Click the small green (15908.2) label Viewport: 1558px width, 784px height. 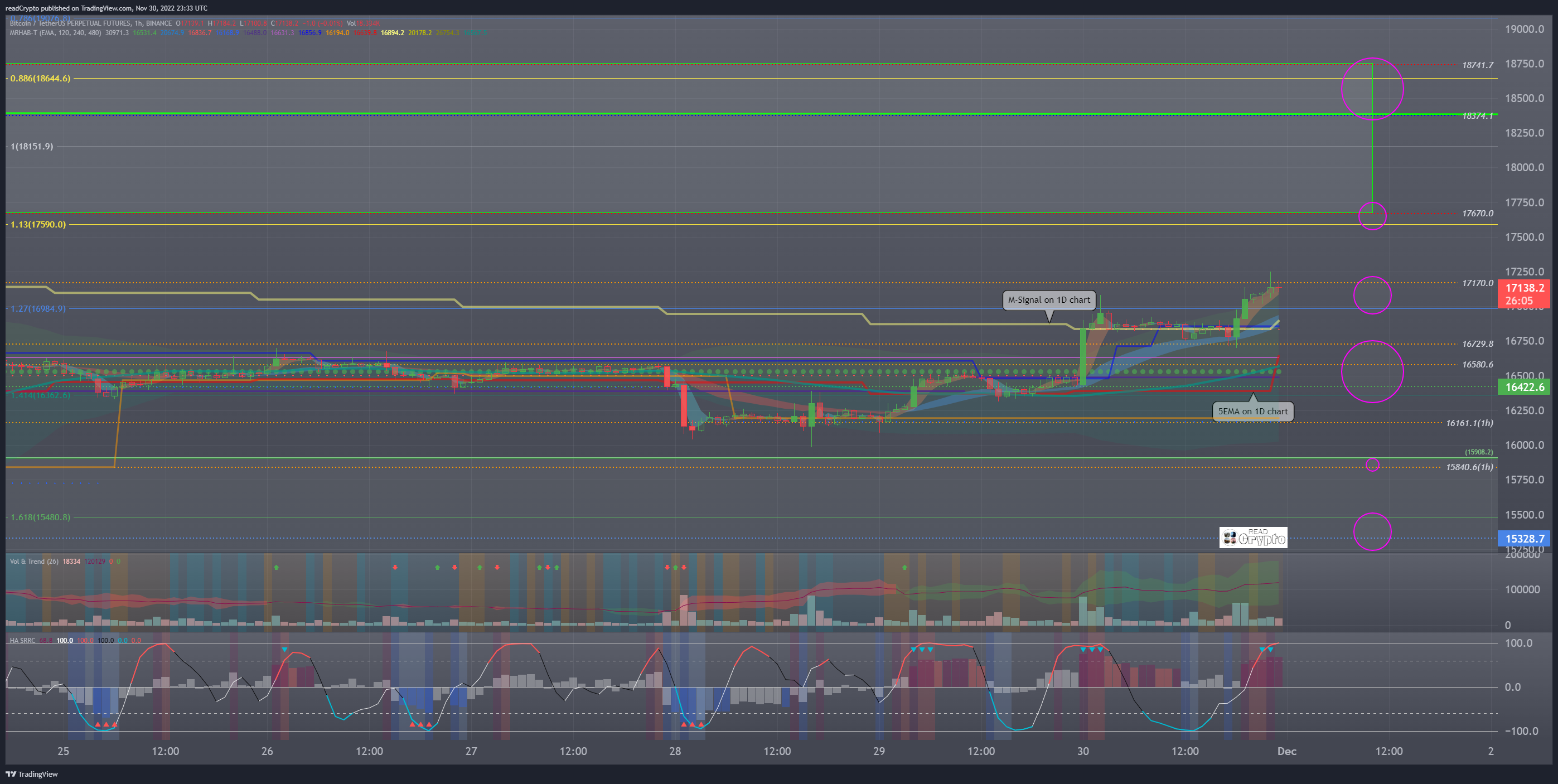click(1479, 452)
